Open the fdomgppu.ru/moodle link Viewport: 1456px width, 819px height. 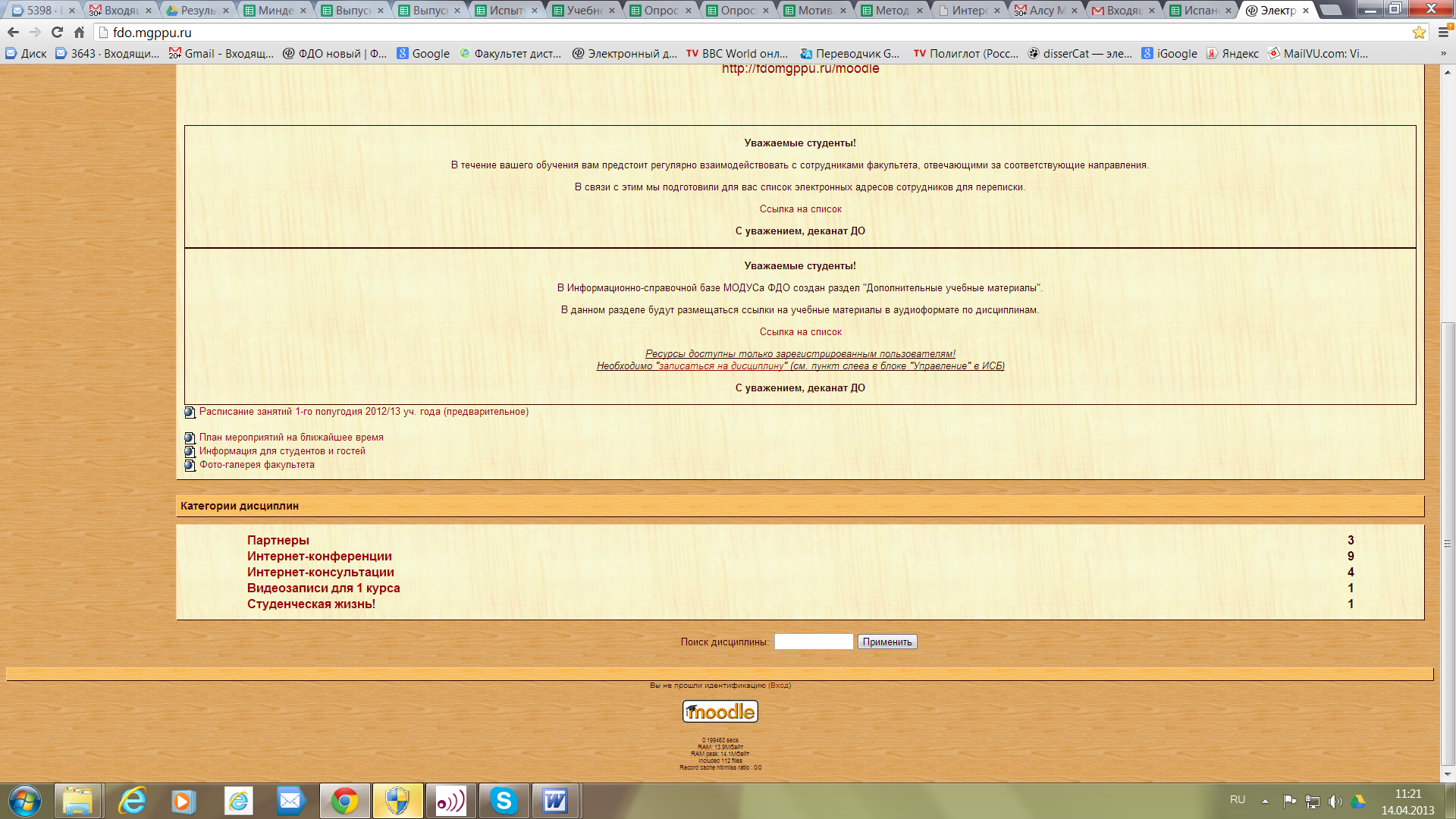click(x=800, y=68)
